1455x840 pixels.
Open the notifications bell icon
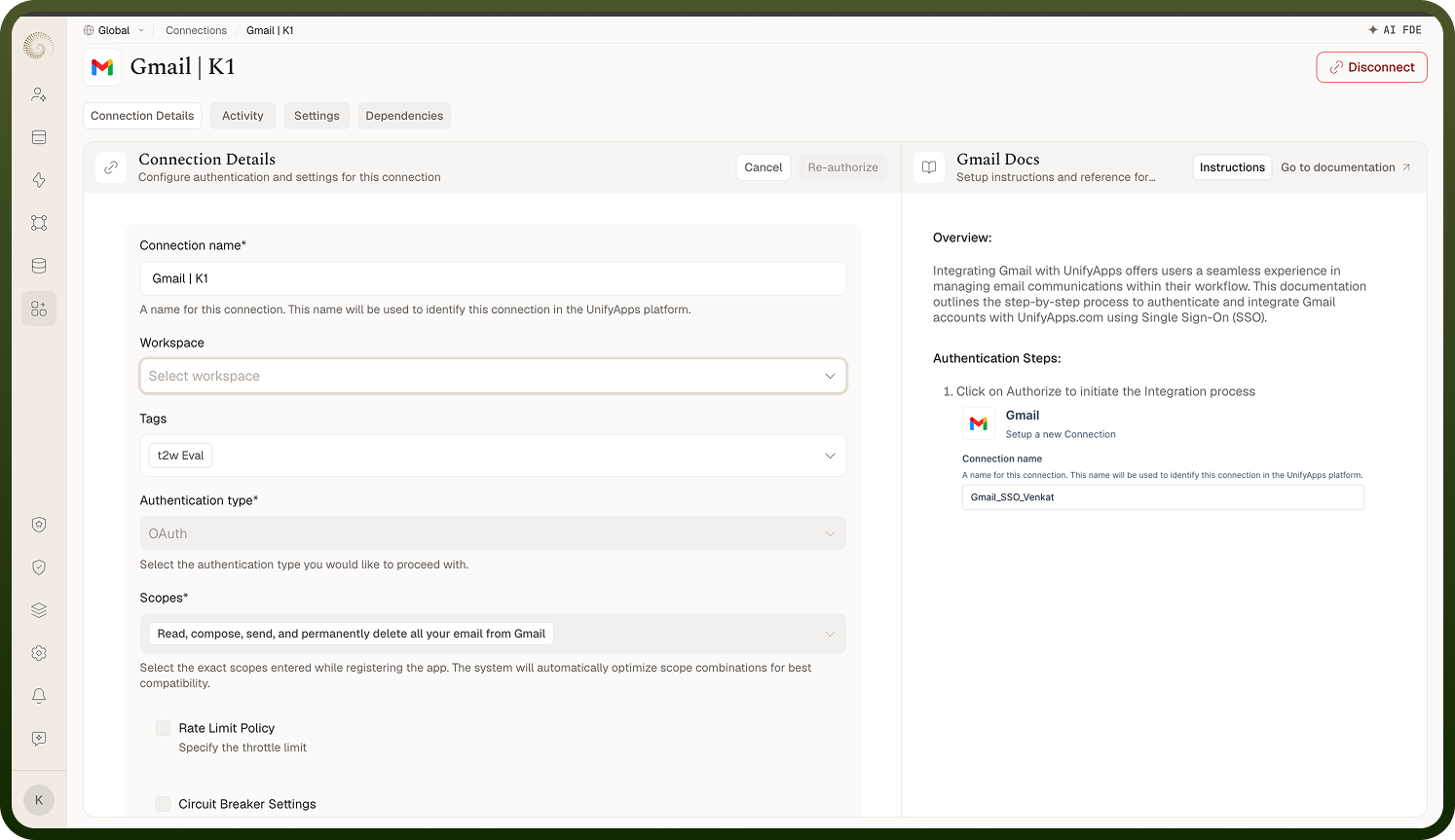point(39,696)
